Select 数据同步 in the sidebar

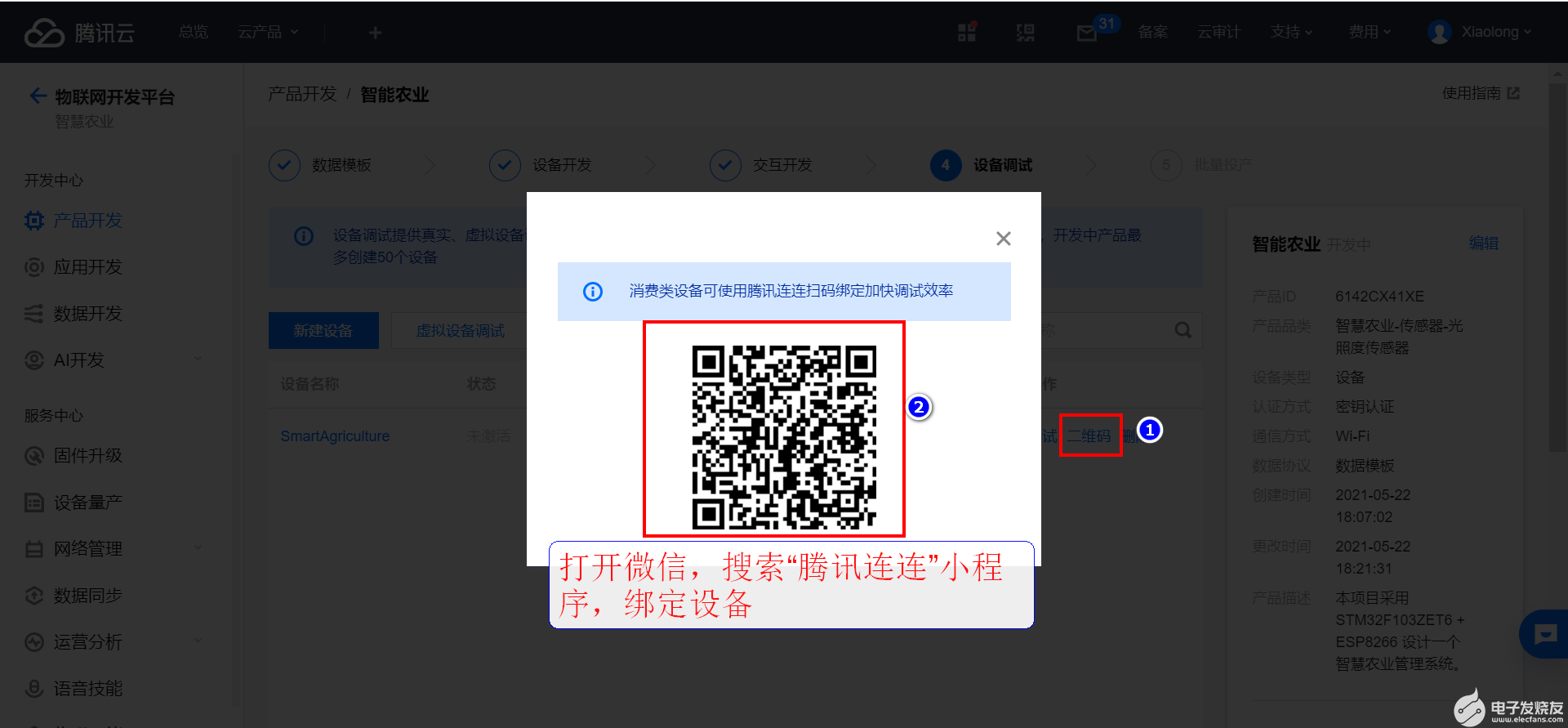pos(87,596)
